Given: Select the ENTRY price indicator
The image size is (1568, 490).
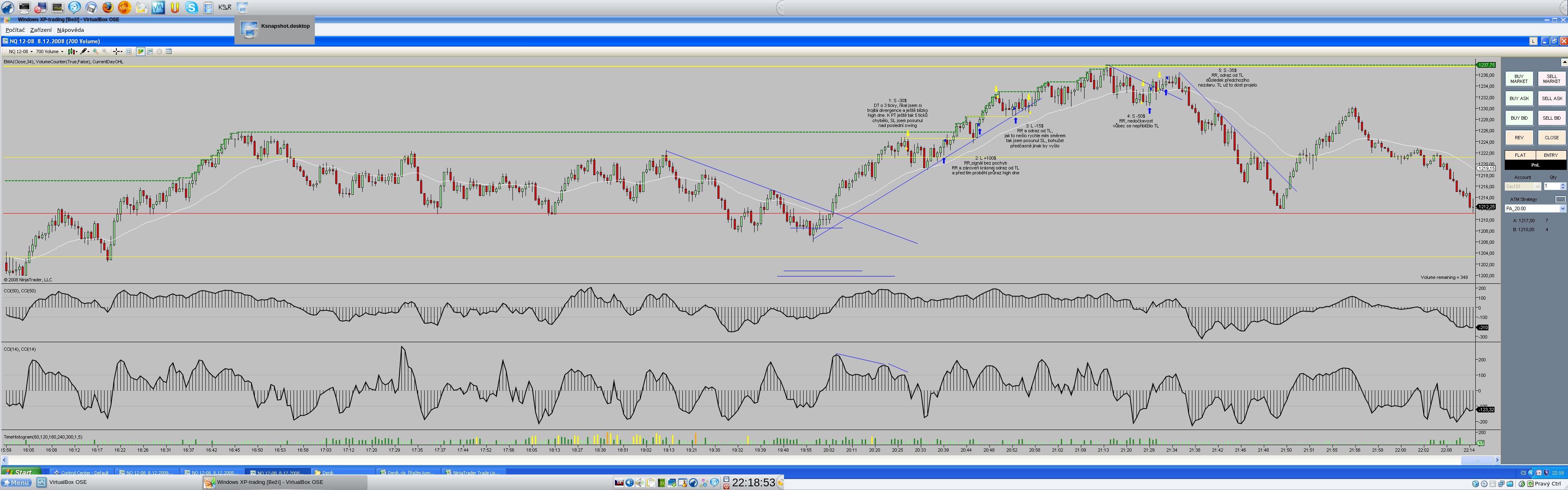Looking at the screenshot, I should pyautogui.click(x=1550, y=155).
